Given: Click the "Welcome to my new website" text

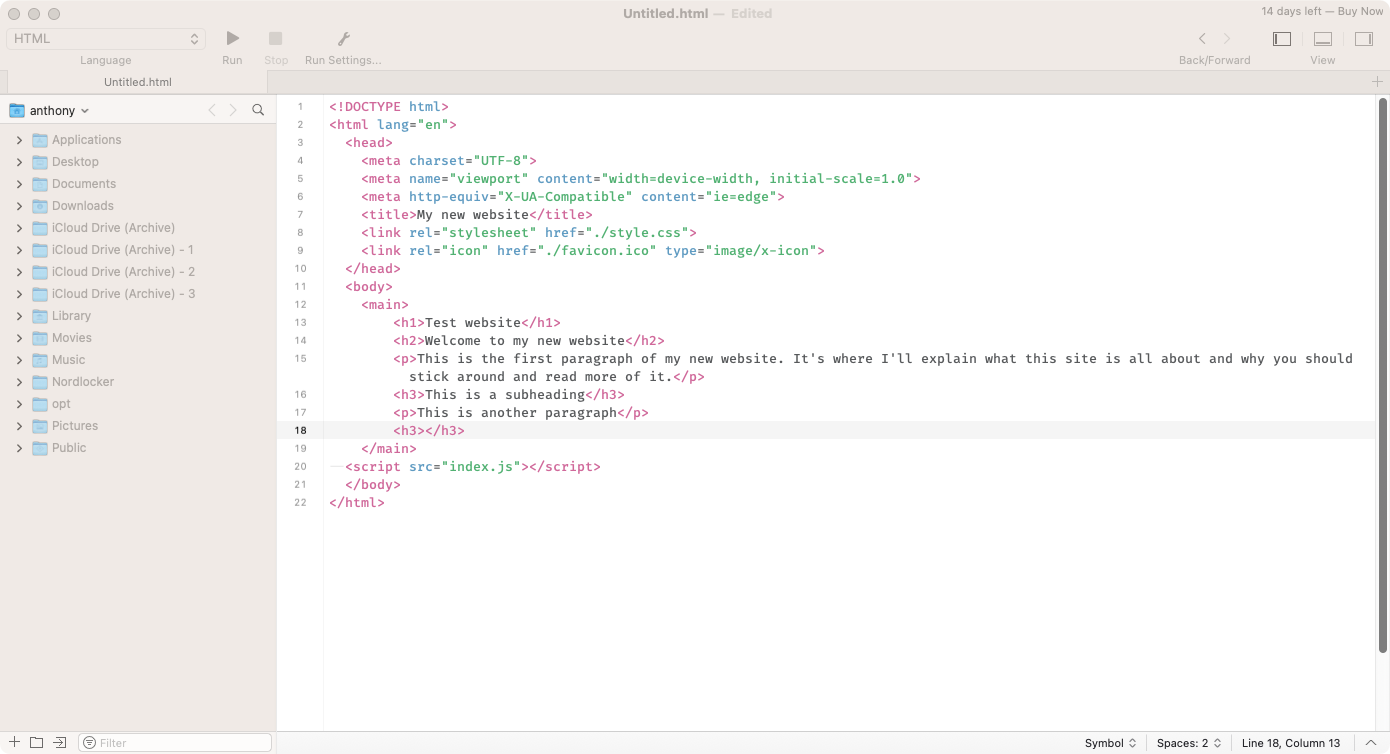Looking at the screenshot, I should click(x=525, y=341).
